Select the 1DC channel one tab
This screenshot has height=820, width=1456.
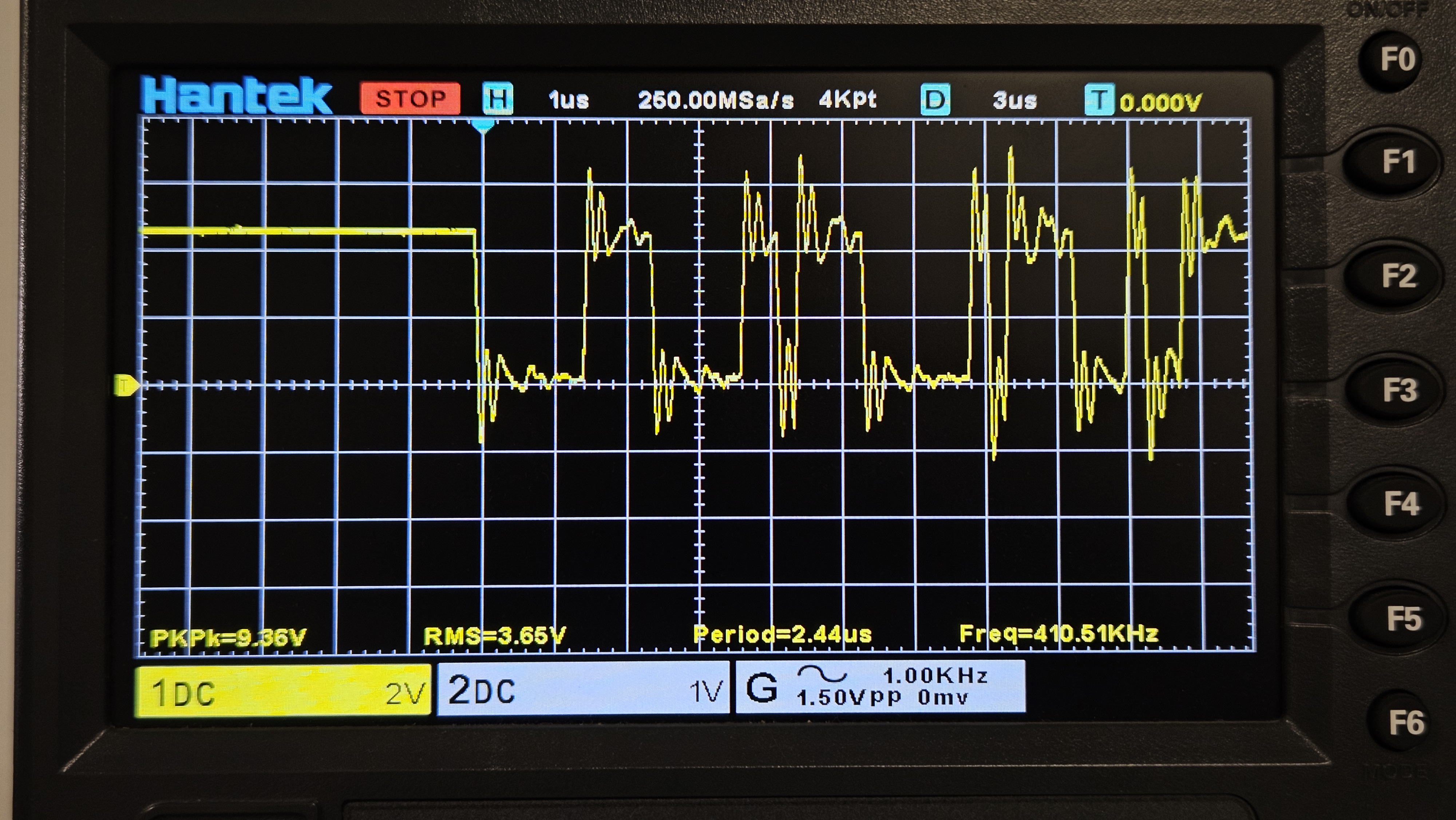pyautogui.click(x=282, y=691)
